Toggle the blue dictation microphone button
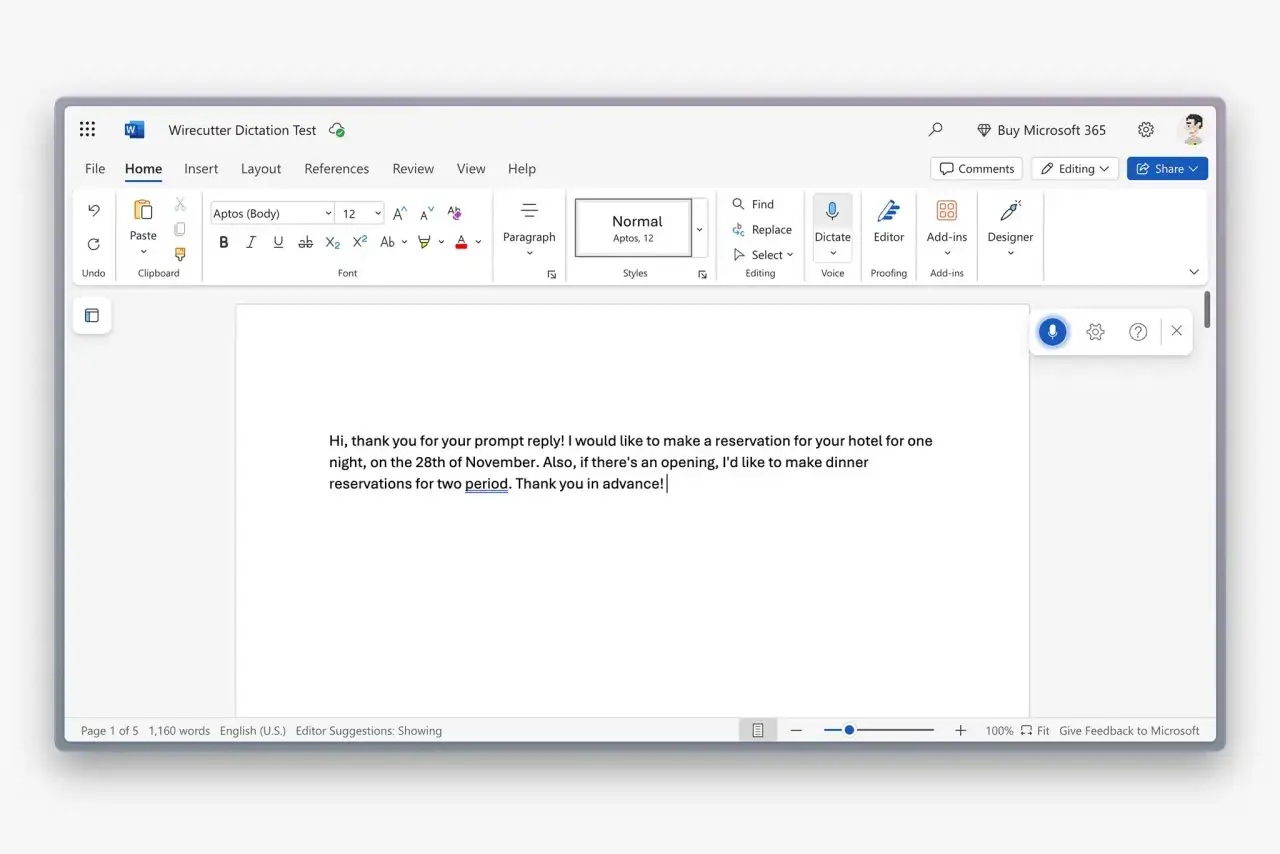This screenshot has width=1280, height=854. coord(1052,332)
